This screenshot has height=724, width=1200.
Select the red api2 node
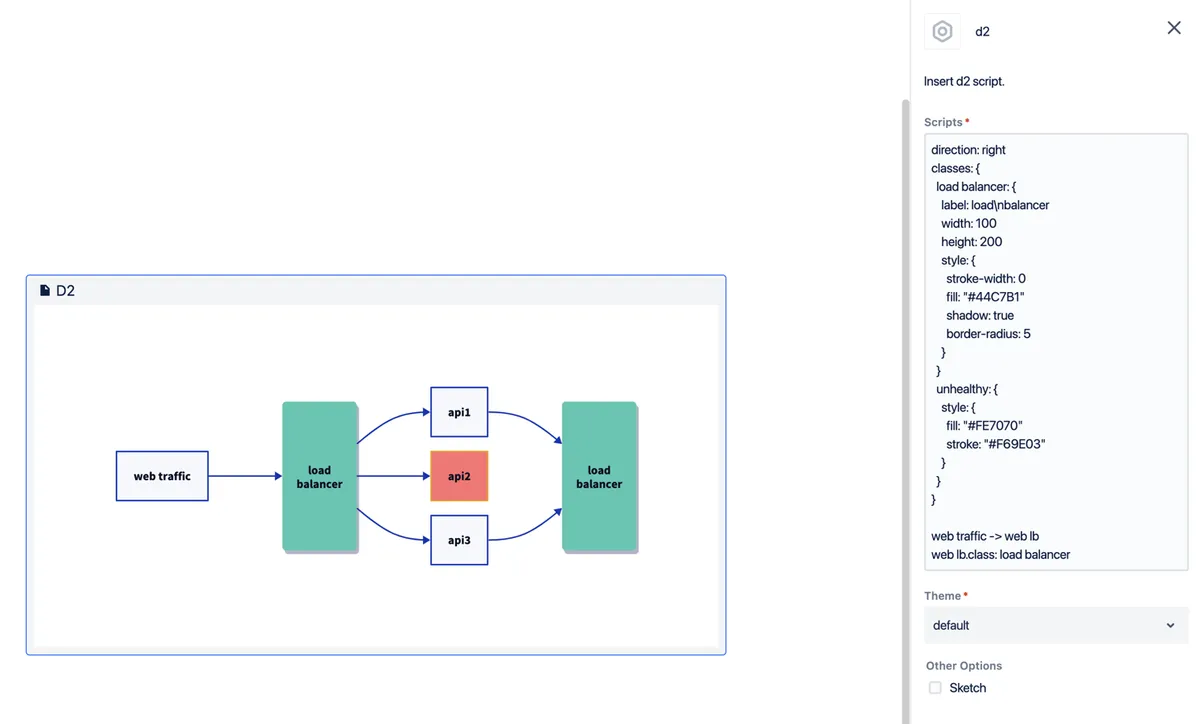tap(459, 476)
